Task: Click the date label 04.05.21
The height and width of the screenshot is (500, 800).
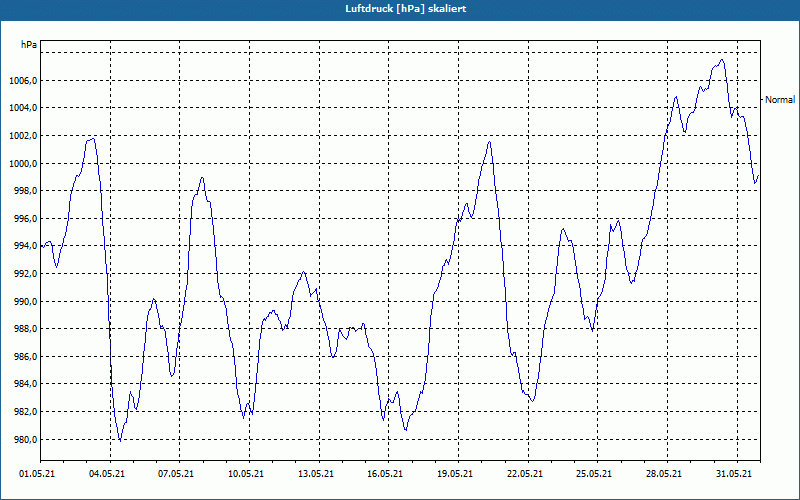Action: [x=107, y=474]
